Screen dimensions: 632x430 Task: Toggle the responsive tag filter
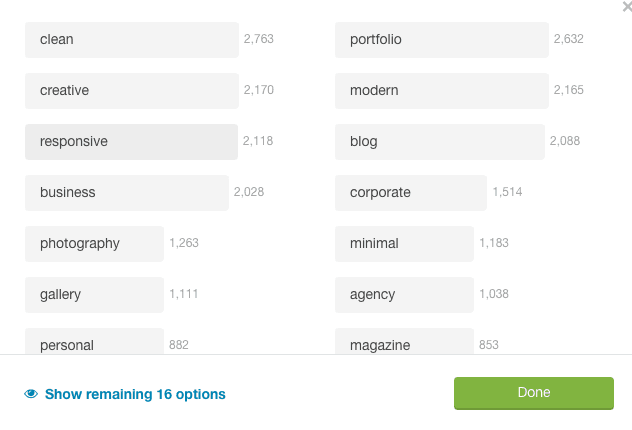point(131,142)
